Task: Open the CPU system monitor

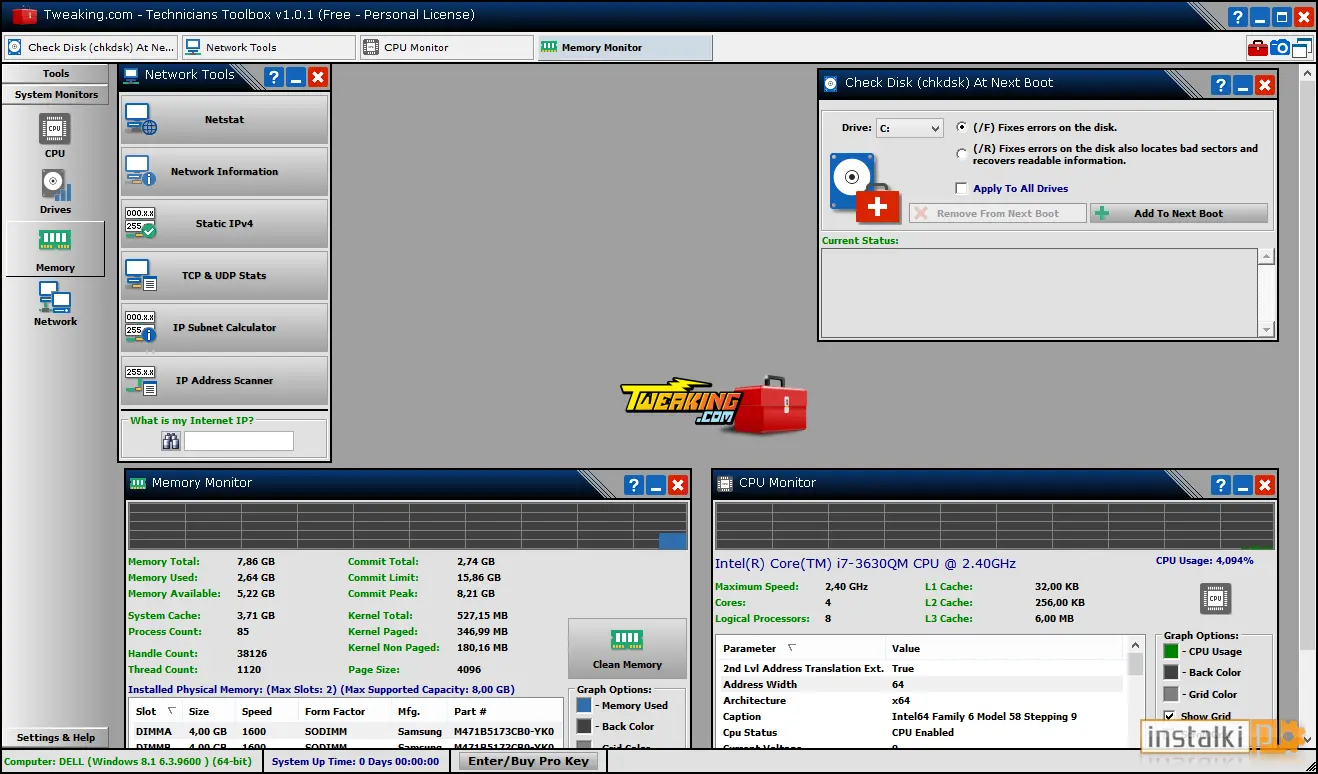Action: coord(55,136)
